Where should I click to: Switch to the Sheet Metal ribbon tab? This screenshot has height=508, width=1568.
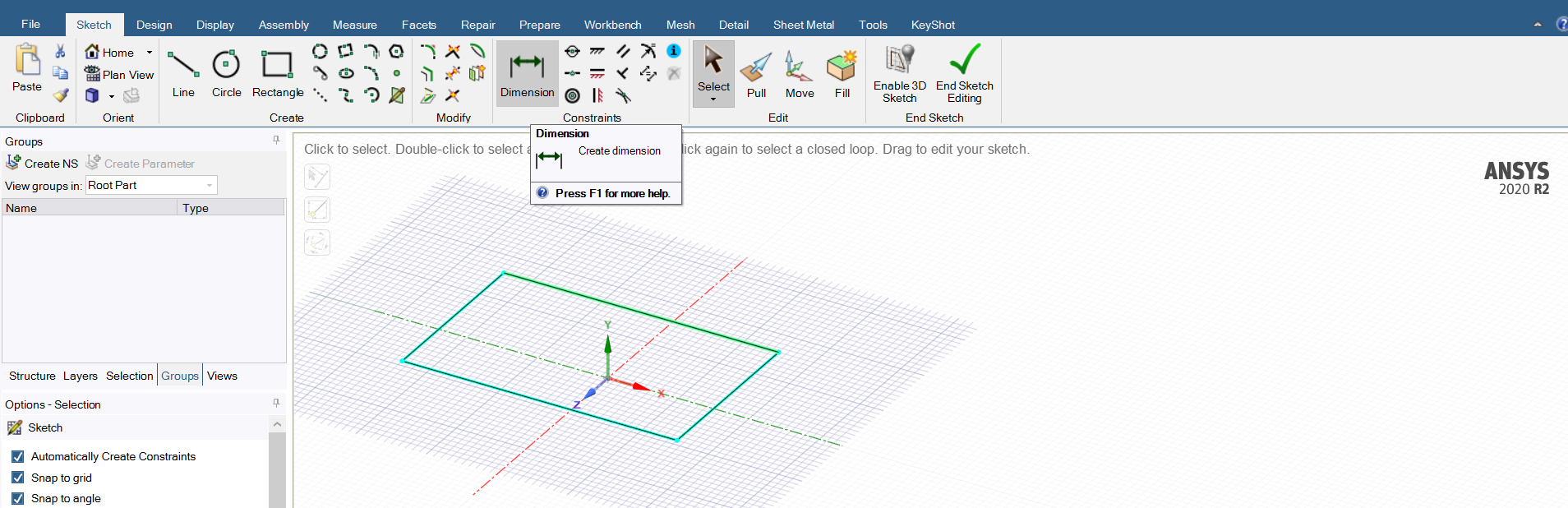coord(804,25)
